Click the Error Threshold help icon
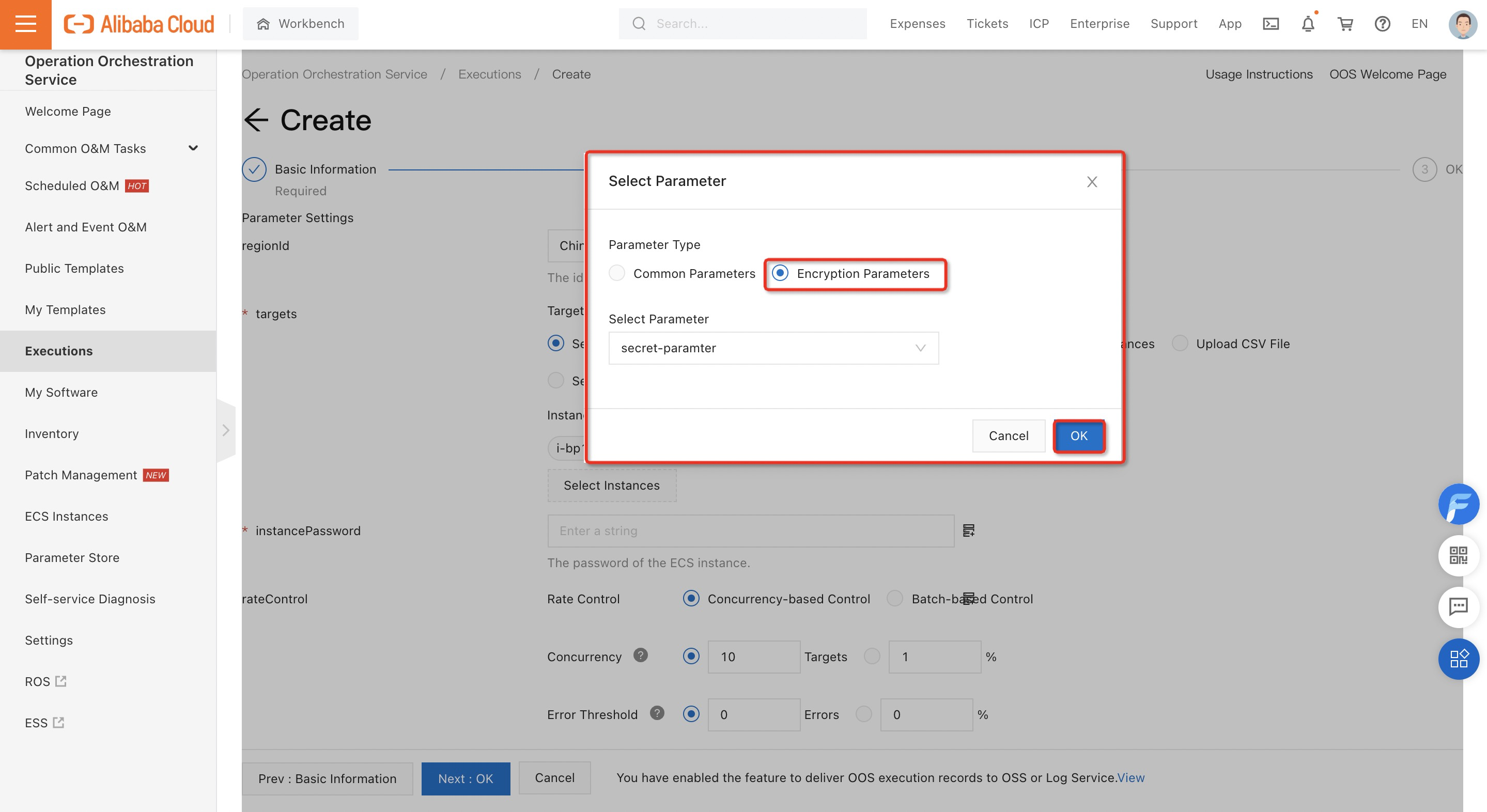1487x812 pixels. tap(657, 713)
